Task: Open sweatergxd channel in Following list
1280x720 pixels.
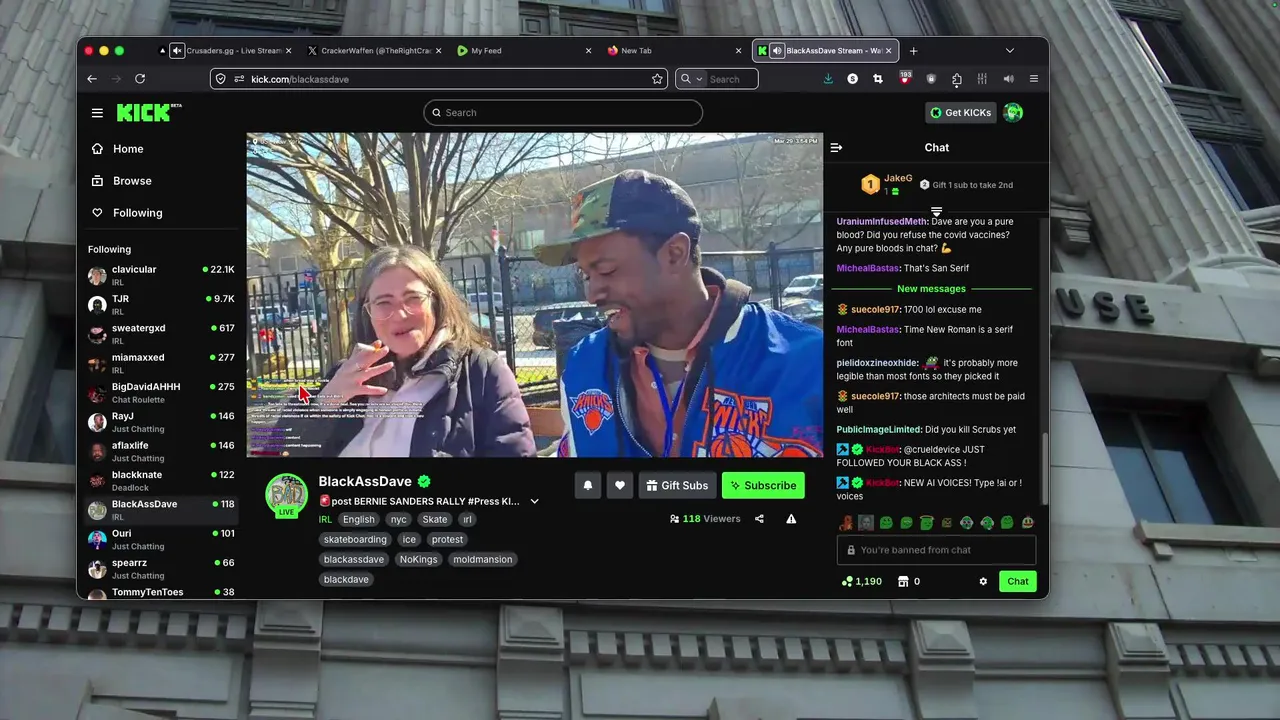Action: 161,334
